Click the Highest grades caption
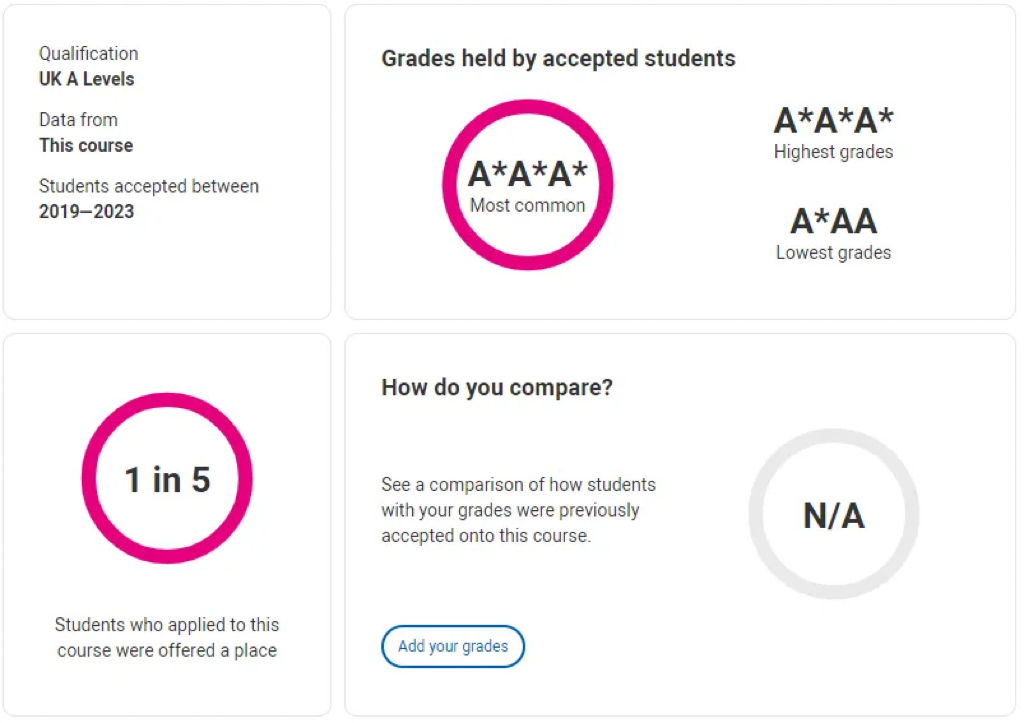Image resolution: width=1024 pixels, height=723 pixels. [833, 152]
